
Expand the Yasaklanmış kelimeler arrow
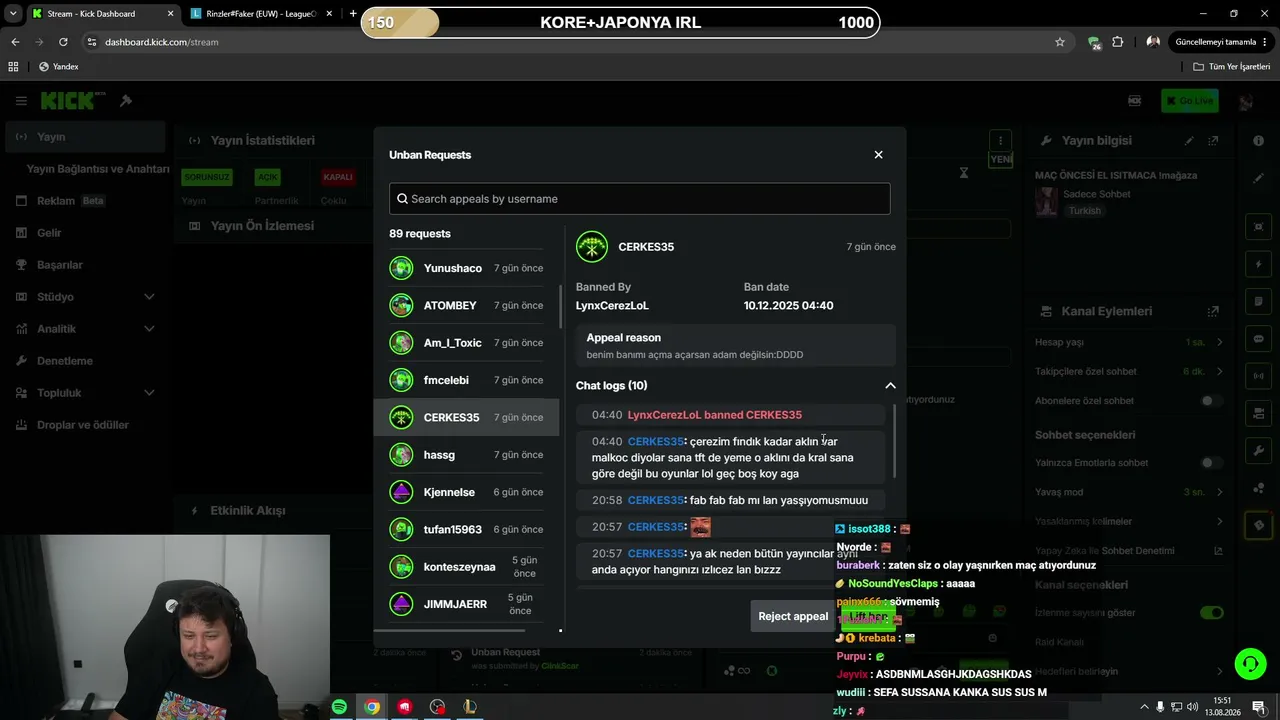[x=1219, y=522]
